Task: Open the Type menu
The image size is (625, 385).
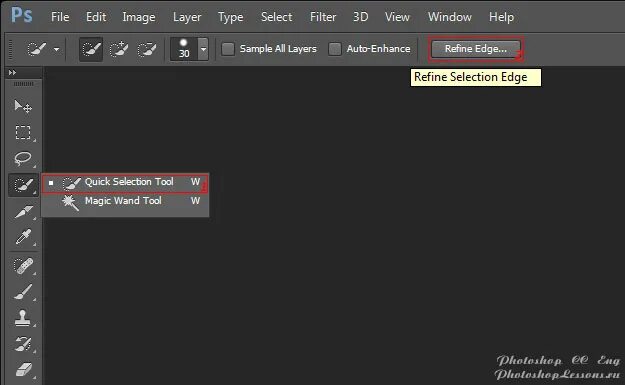Action: (230, 17)
